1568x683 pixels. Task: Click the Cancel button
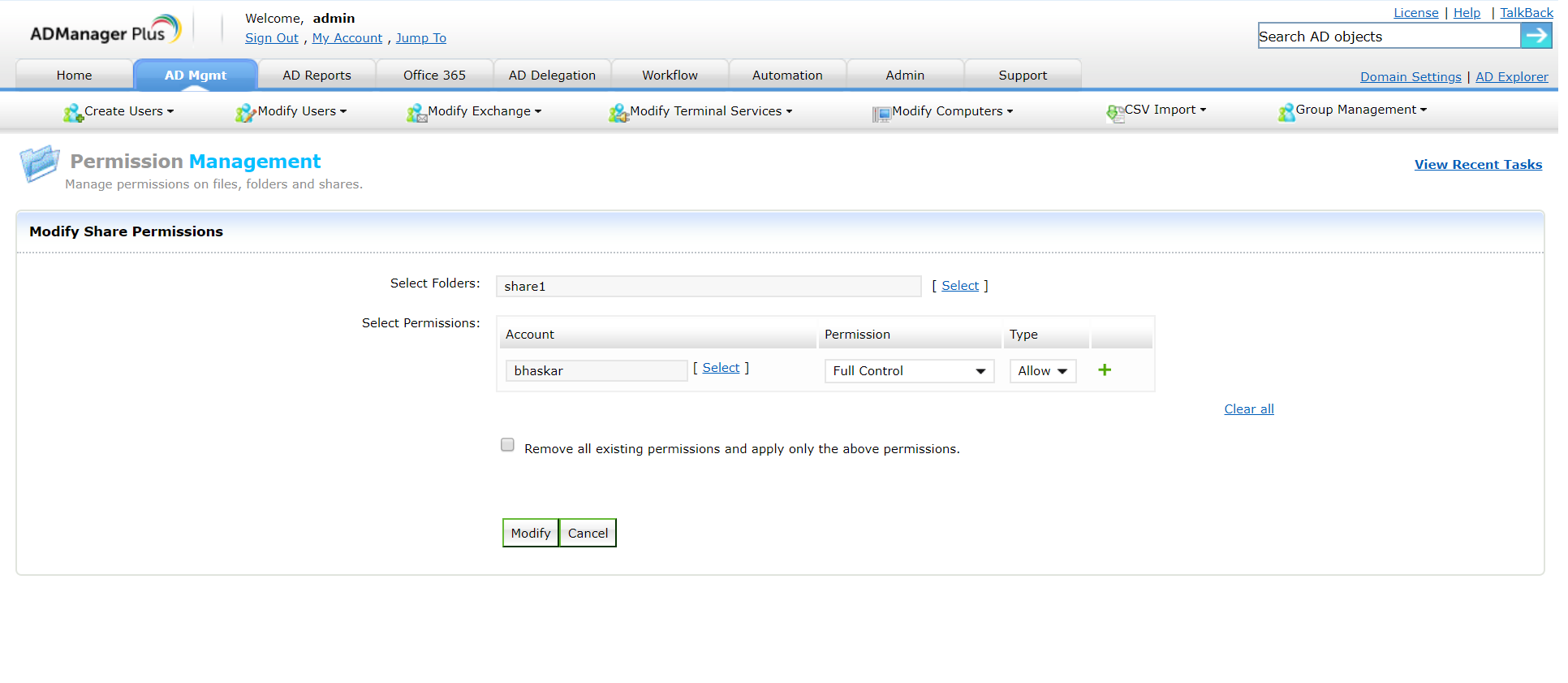tap(588, 533)
